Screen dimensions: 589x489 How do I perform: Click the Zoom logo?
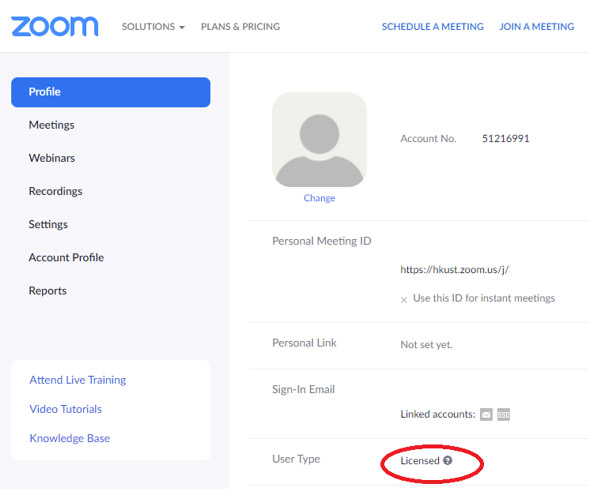[55, 26]
